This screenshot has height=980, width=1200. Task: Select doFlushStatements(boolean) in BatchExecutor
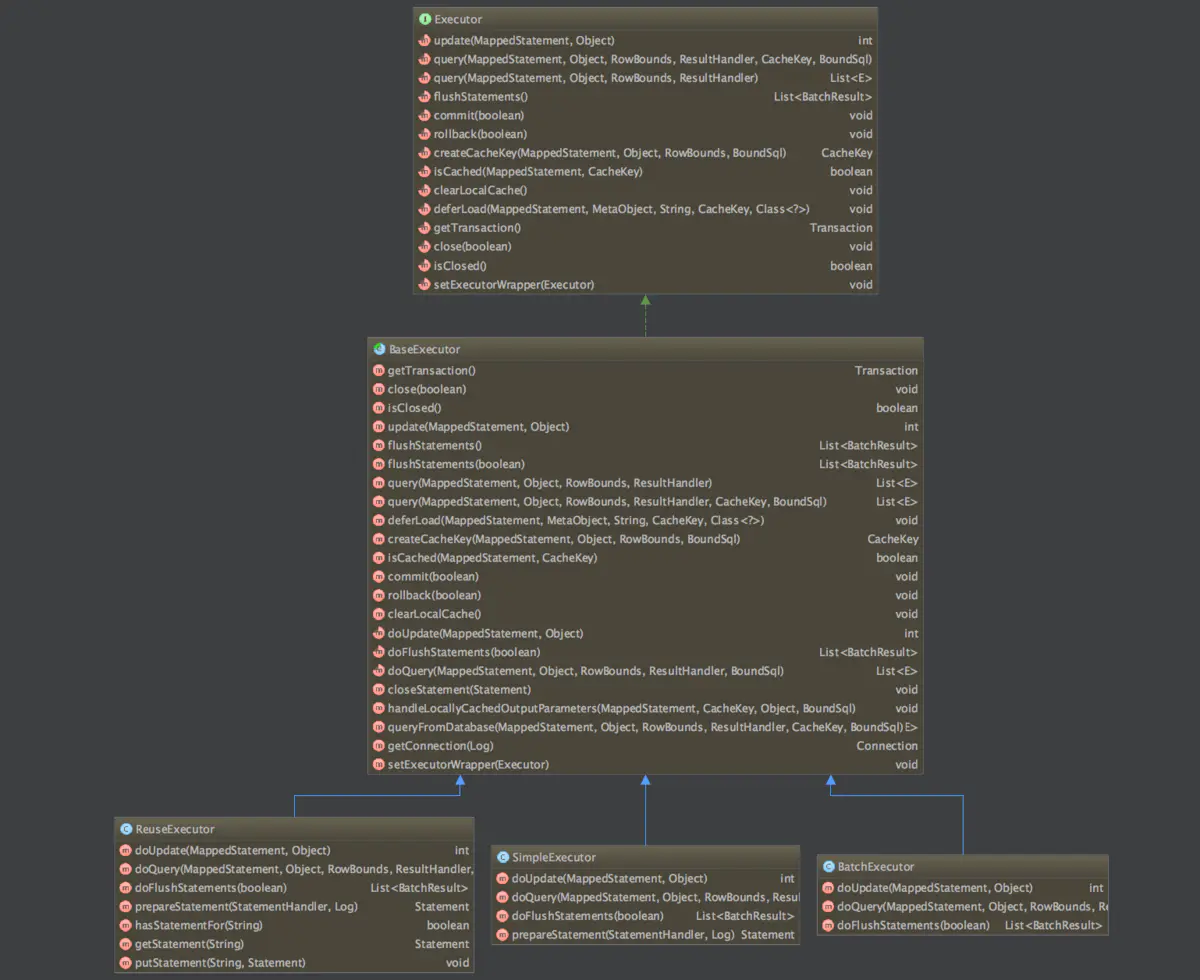[x=913, y=926]
